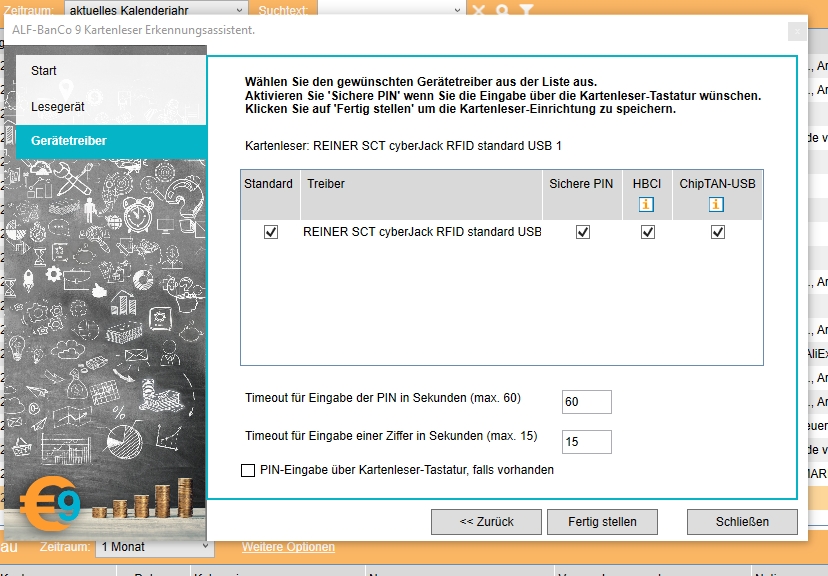The width and height of the screenshot is (828, 576).
Task: Click the 'Timeout für Eingabe einer Ziffer' label
Action: point(391,436)
